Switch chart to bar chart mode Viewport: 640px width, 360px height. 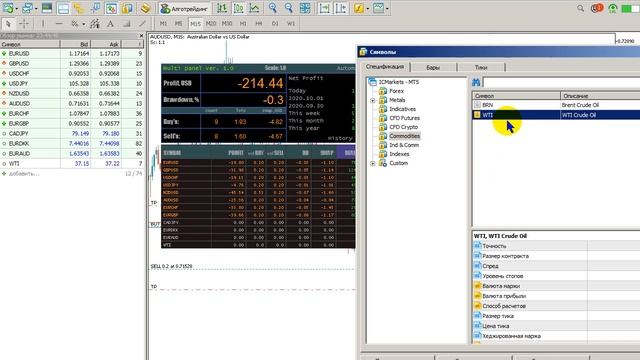tap(222, 8)
